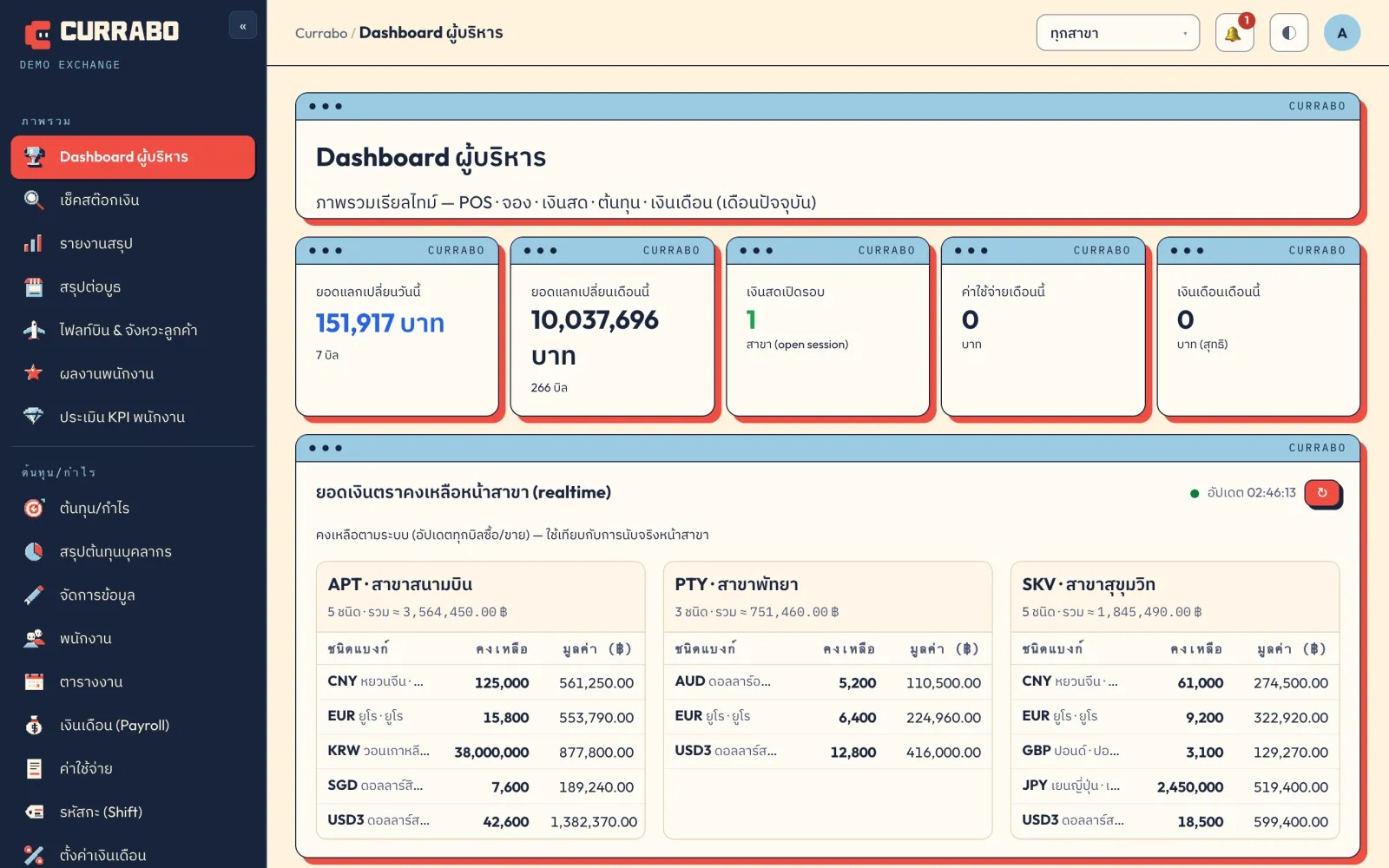Go to เช็คสต๊อกเงิน menu item
Image resolution: width=1389 pixels, height=868 pixels.
pos(133,200)
